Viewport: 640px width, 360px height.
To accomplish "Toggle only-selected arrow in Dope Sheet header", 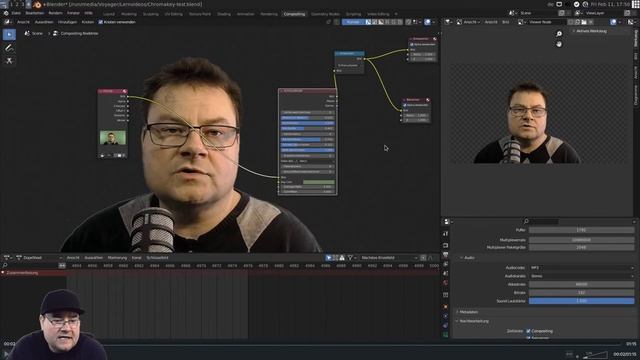I will tap(329, 258).
